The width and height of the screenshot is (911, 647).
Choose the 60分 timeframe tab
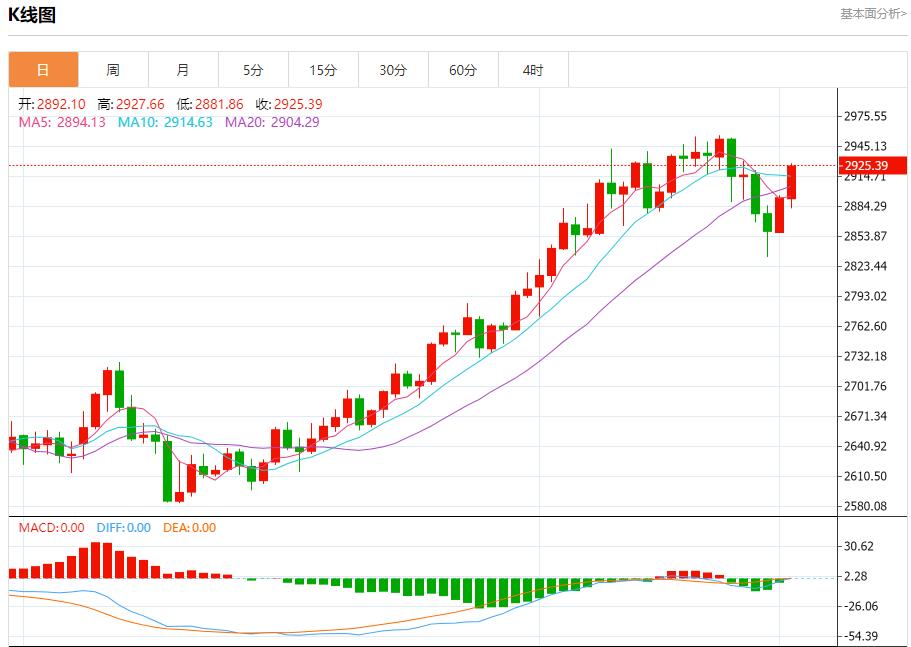463,70
